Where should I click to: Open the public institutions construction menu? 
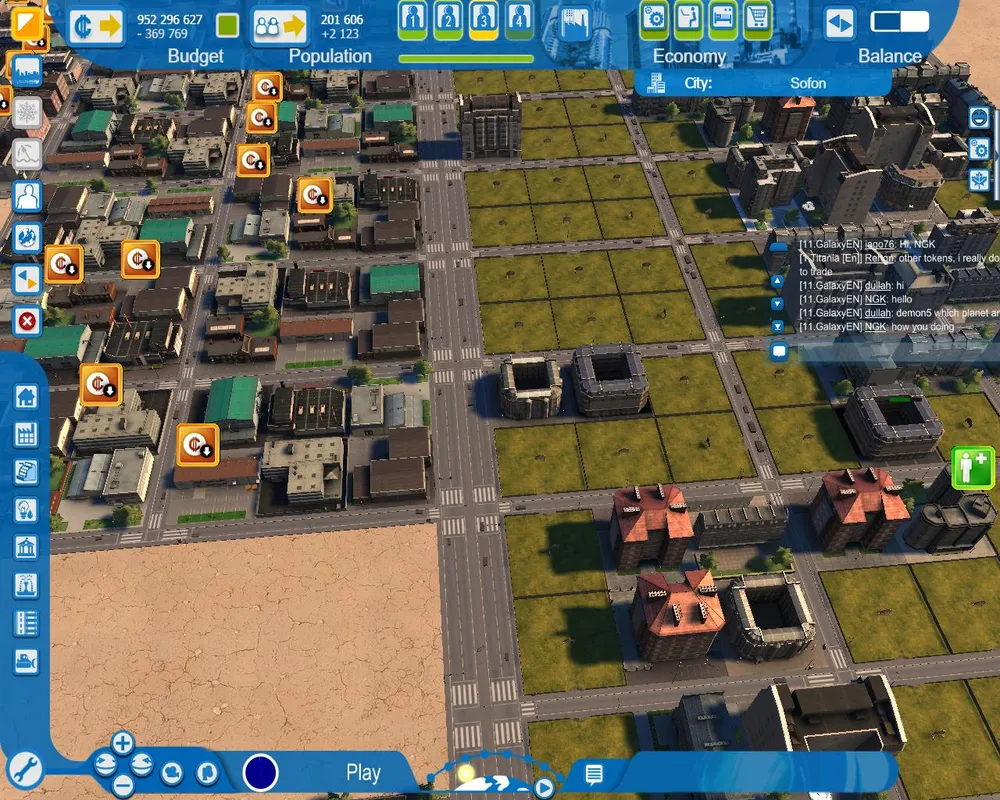[26, 548]
